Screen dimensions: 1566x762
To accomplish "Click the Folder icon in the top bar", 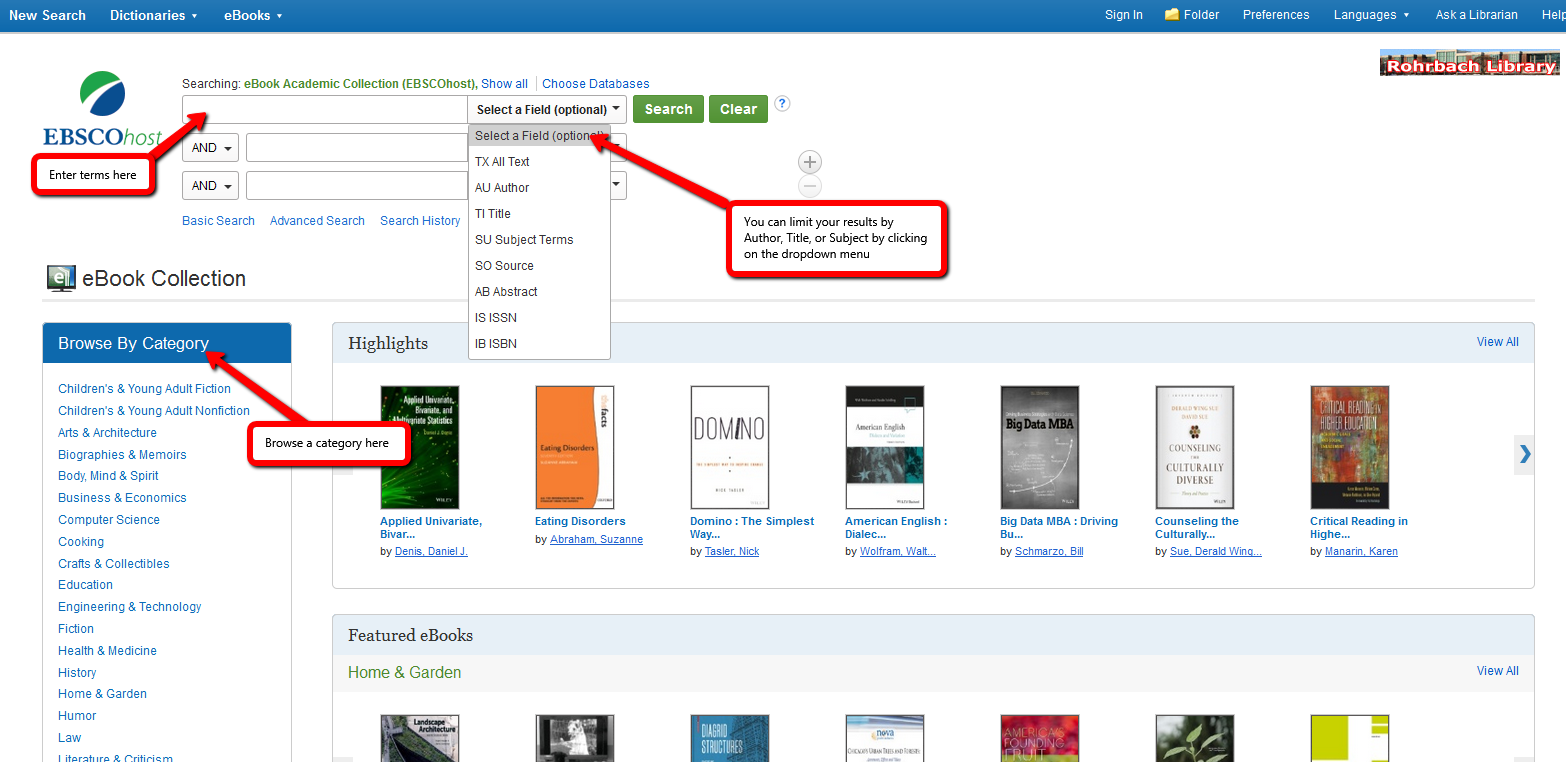I will pos(1172,15).
